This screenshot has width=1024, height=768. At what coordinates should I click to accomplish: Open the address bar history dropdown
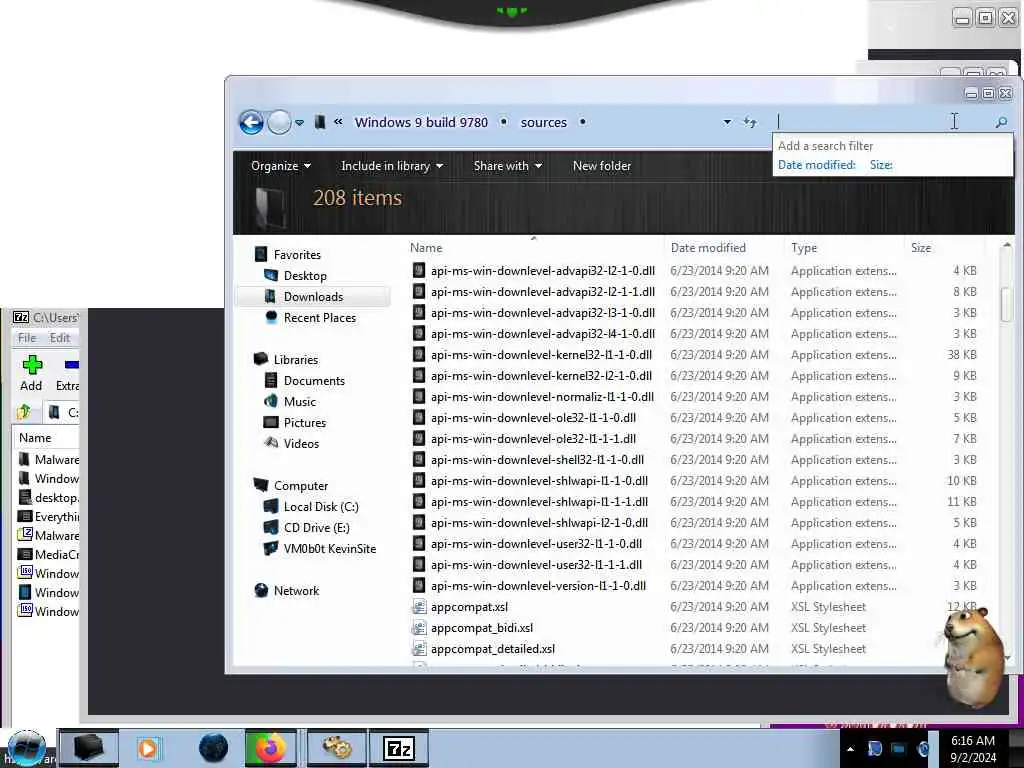tap(727, 122)
